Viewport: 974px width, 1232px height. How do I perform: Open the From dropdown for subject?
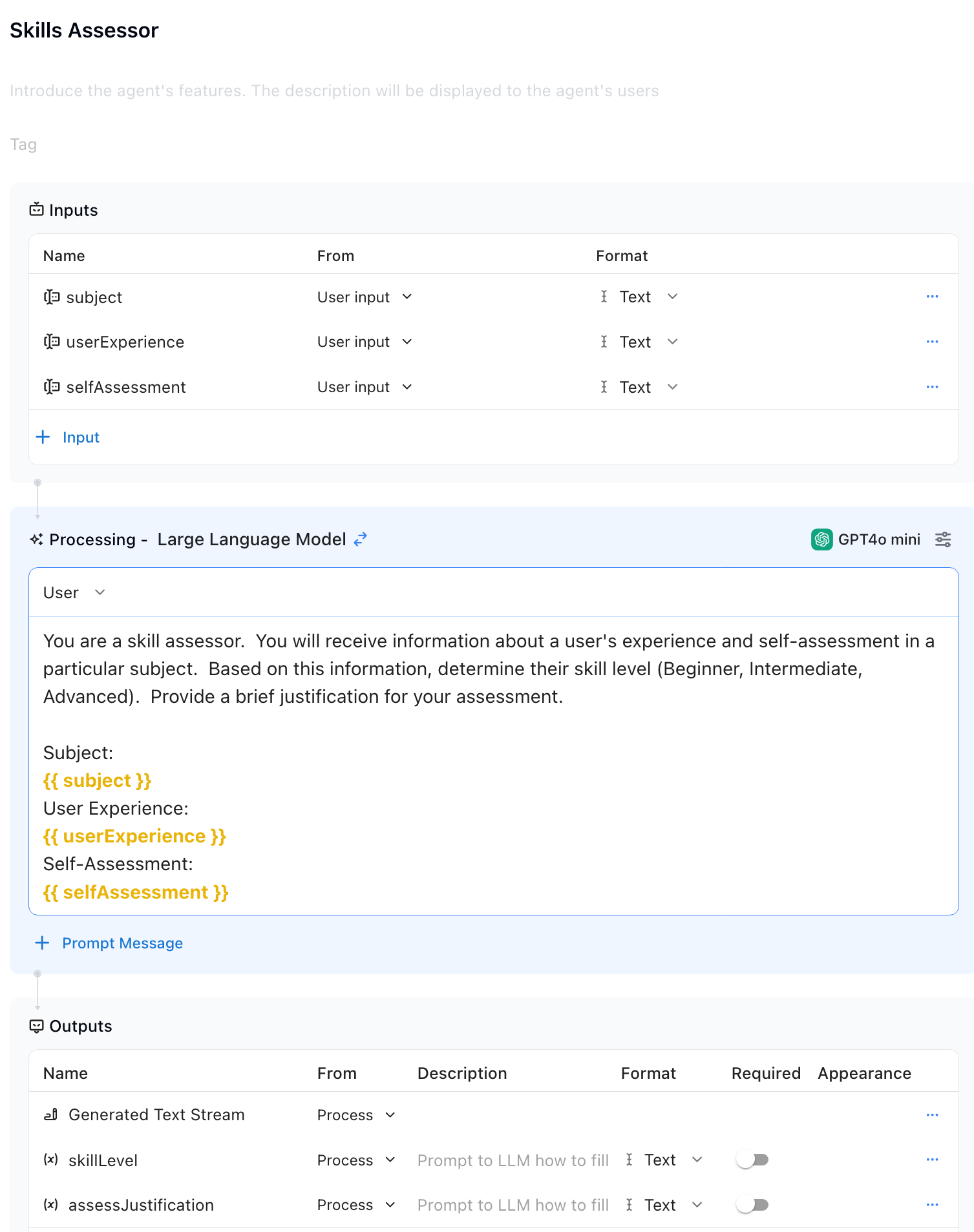click(x=365, y=297)
